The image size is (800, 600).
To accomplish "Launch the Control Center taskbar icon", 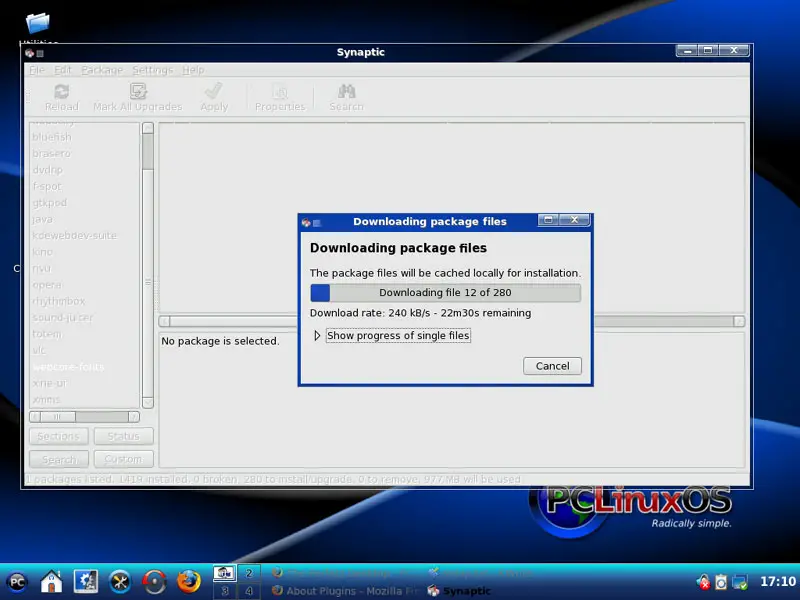I will click(x=86, y=581).
